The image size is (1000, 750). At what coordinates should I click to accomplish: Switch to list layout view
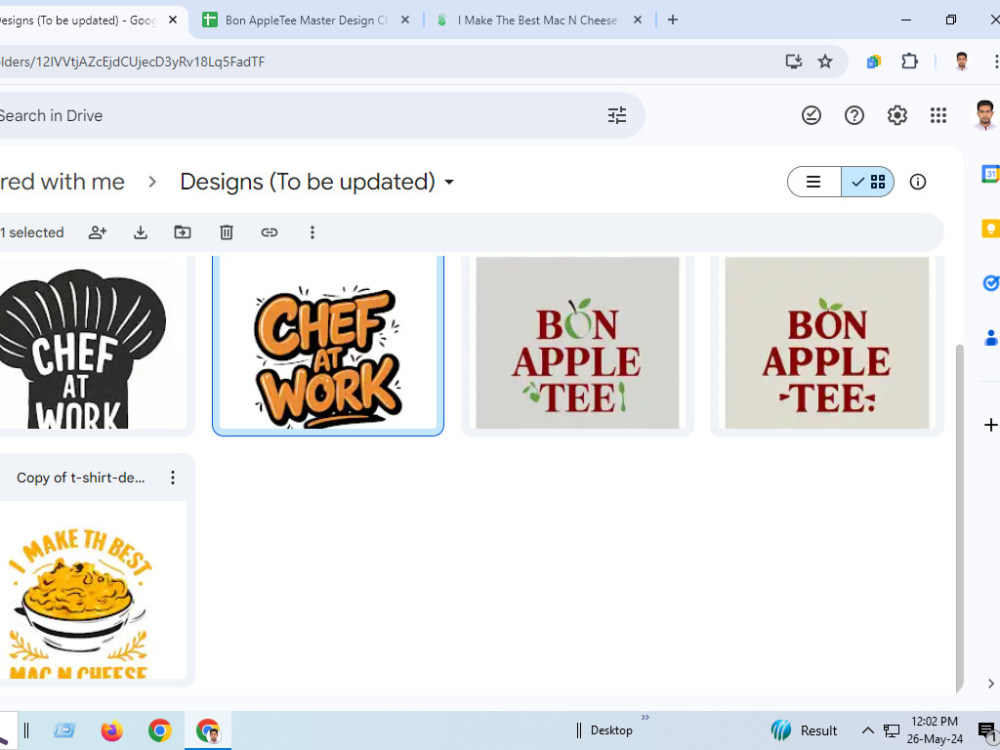tap(814, 182)
